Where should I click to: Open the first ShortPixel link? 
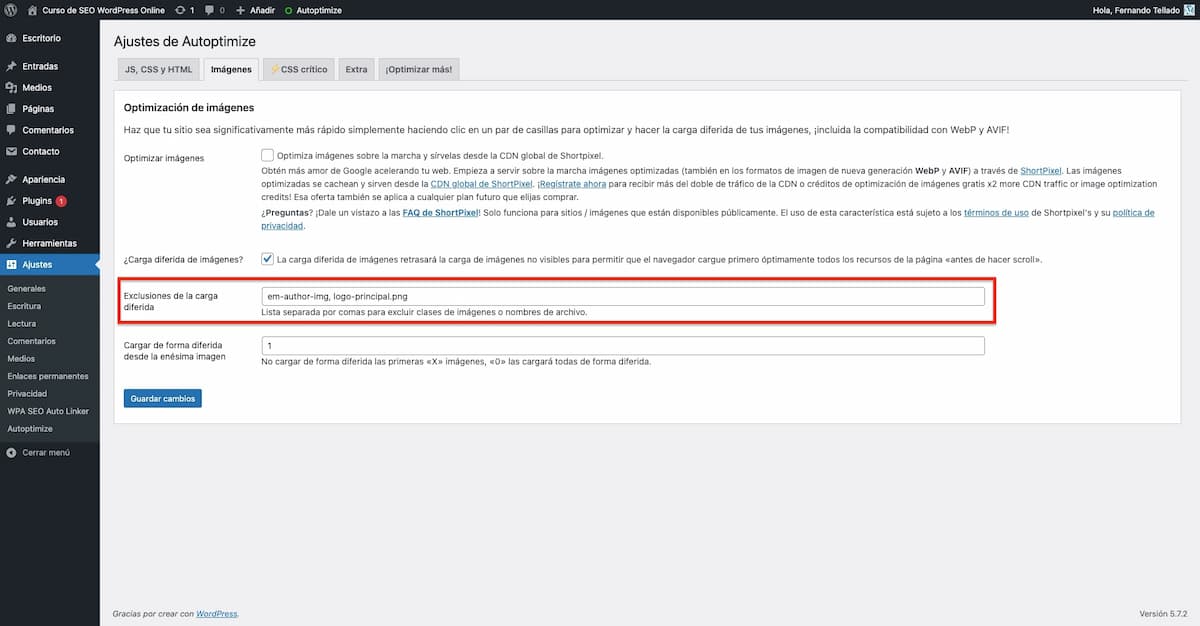(x=1041, y=171)
